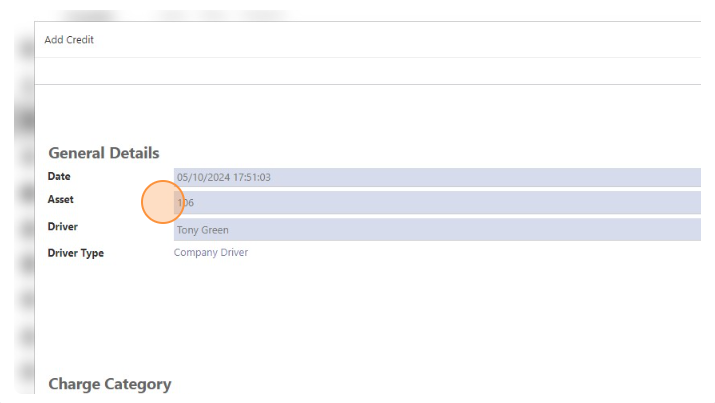Screen dimensions: 715x403
Task: Click the Date field label
Action: [x=59, y=177]
